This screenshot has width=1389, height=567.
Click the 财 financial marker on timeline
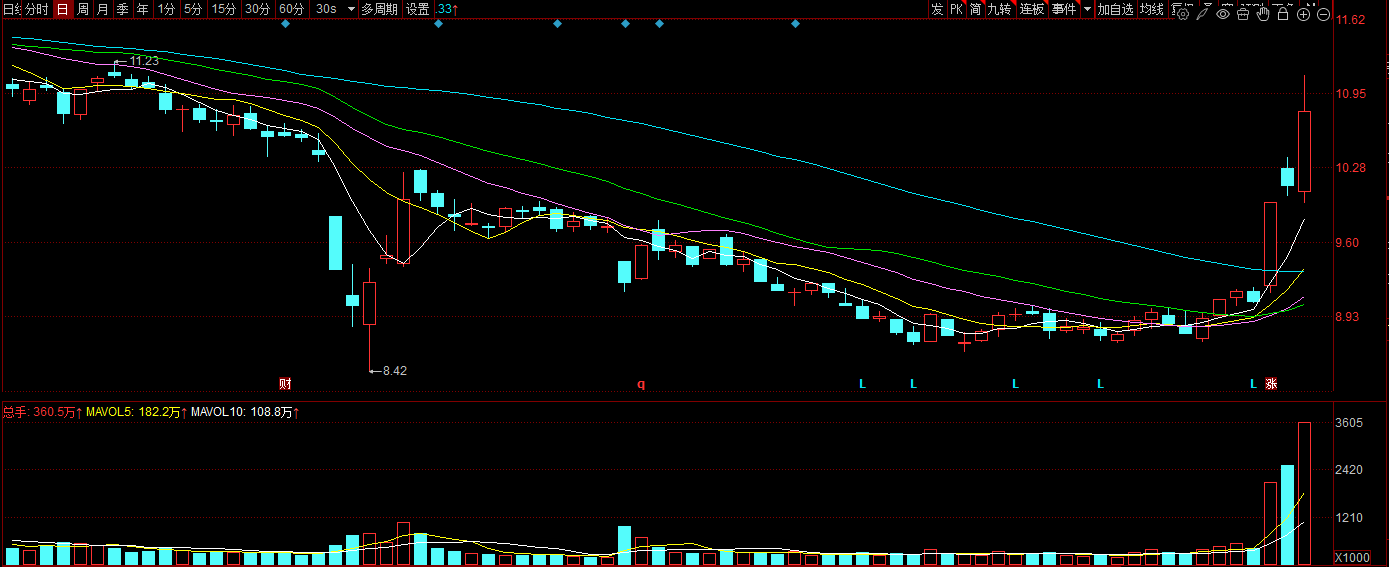[x=285, y=383]
